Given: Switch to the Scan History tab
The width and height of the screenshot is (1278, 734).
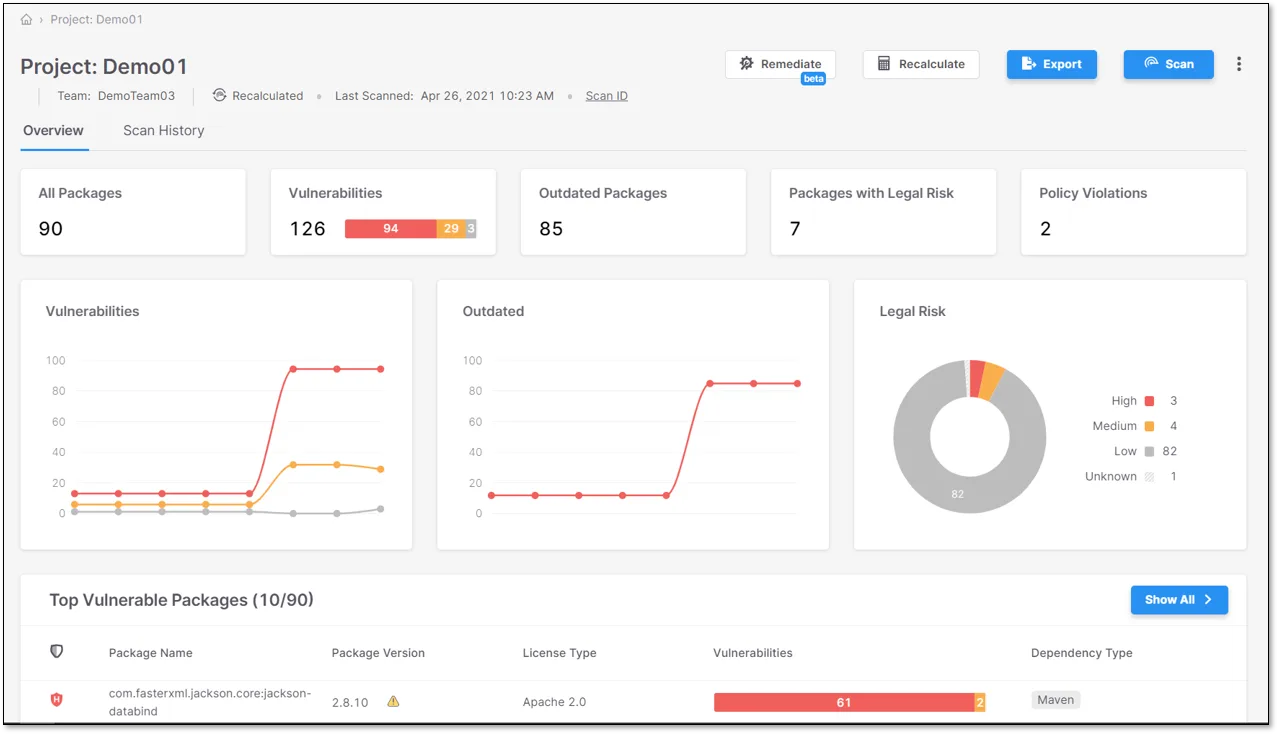Looking at the screenshot, I should tap(164, 131).
